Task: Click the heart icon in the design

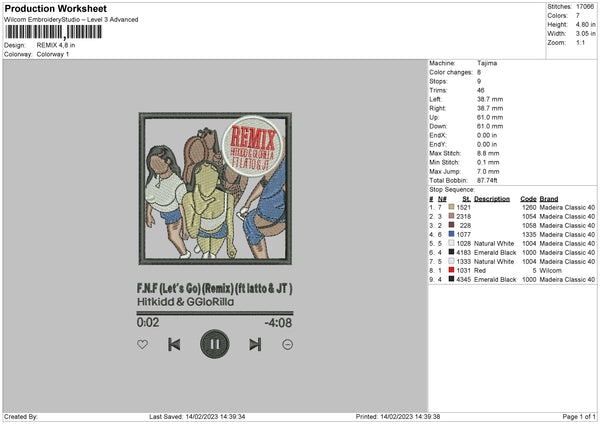Action: [x=142, y=344]
